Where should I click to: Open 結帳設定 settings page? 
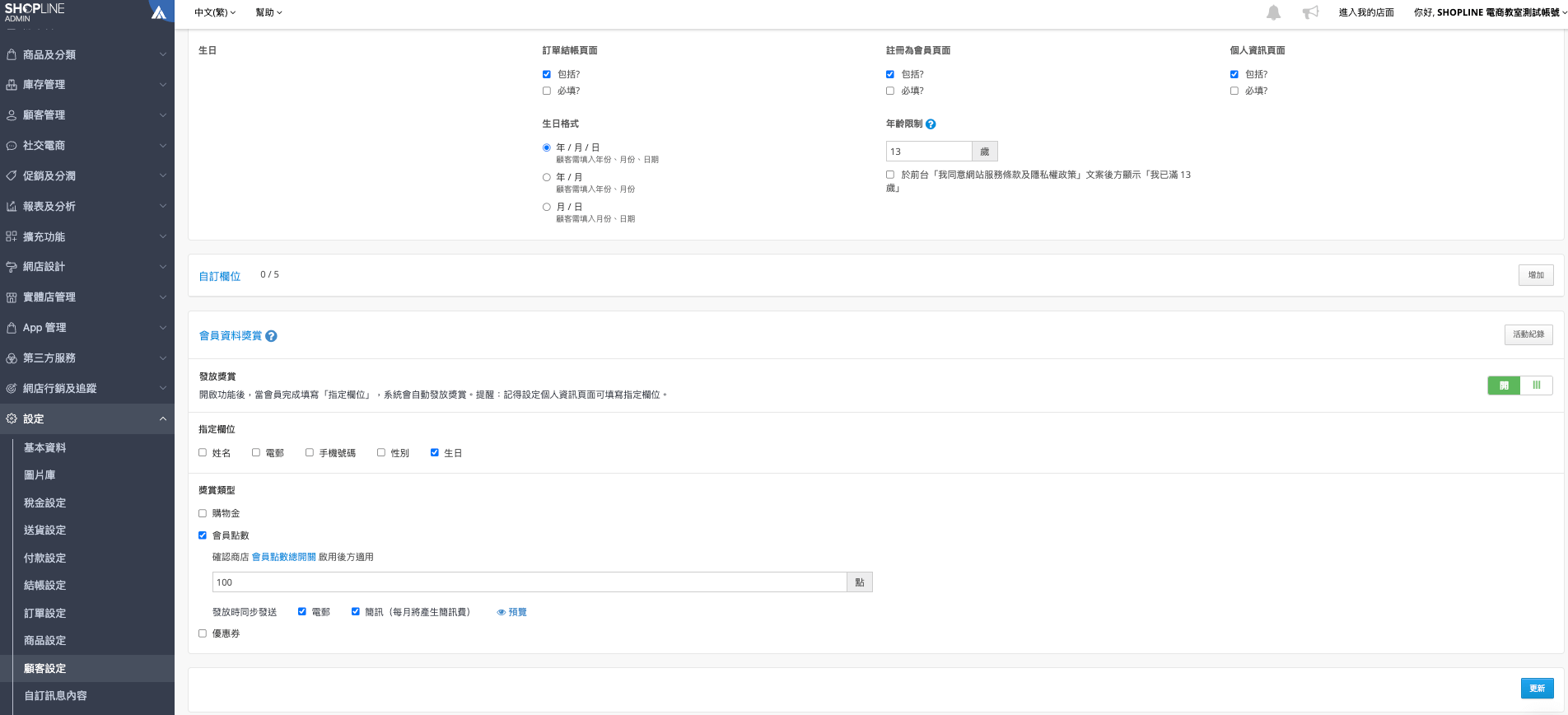click(x=45, y=586)
